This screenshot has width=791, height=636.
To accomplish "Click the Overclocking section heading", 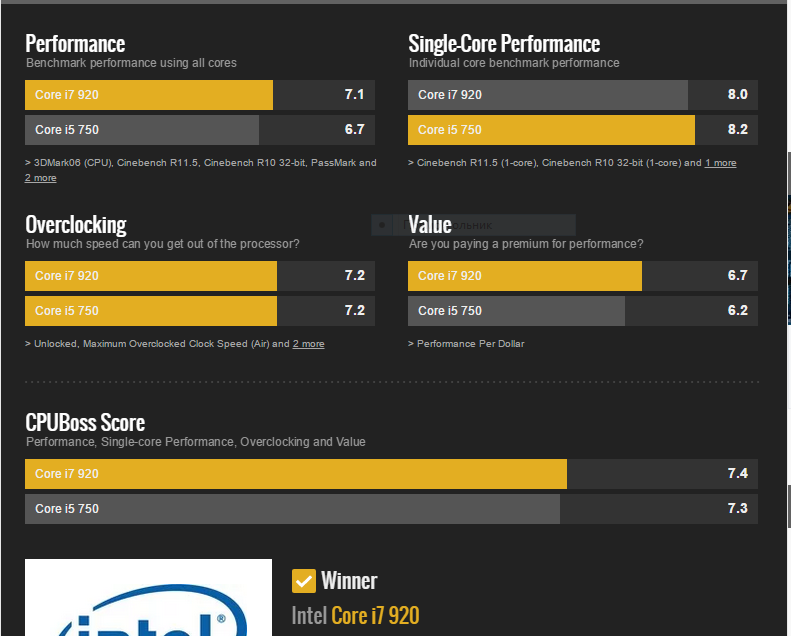I will [x=76, y=224].
